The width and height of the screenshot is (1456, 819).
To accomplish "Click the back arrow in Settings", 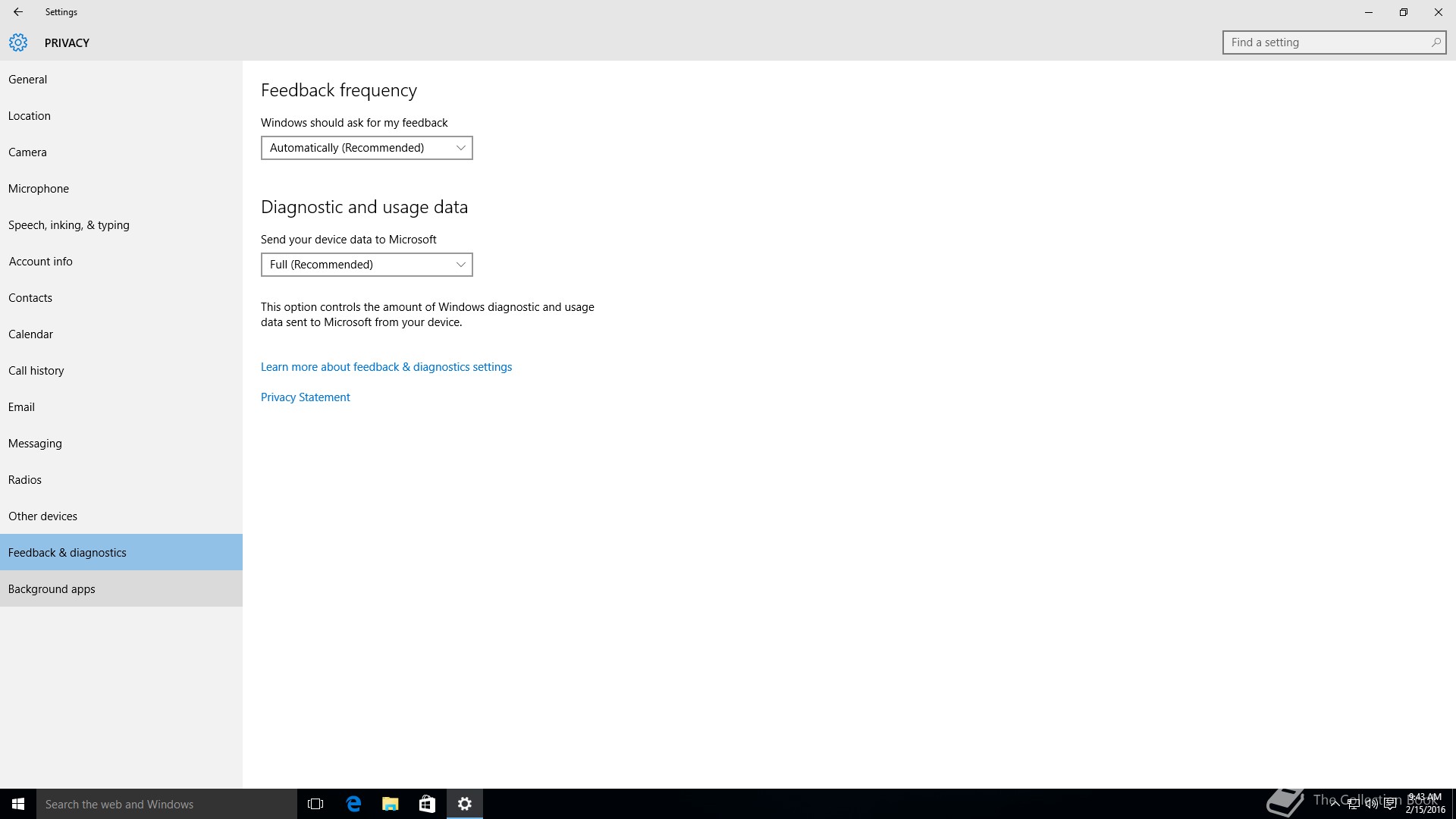I will [x=18, y=12].
